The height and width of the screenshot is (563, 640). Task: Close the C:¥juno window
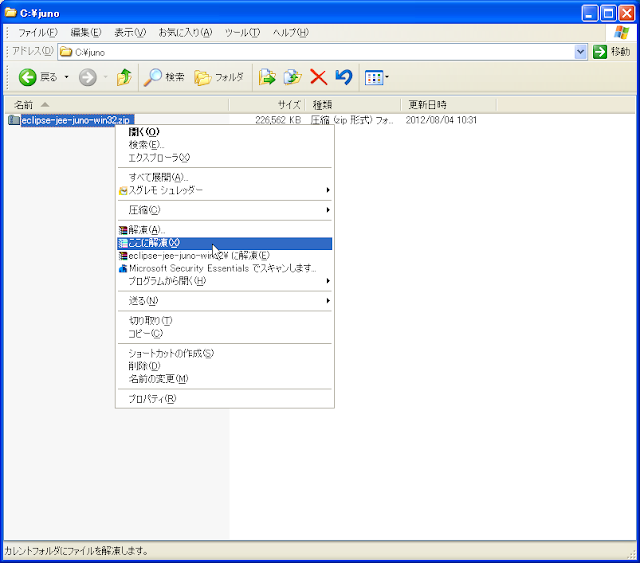pyautogui.click(x=627, y=13)
